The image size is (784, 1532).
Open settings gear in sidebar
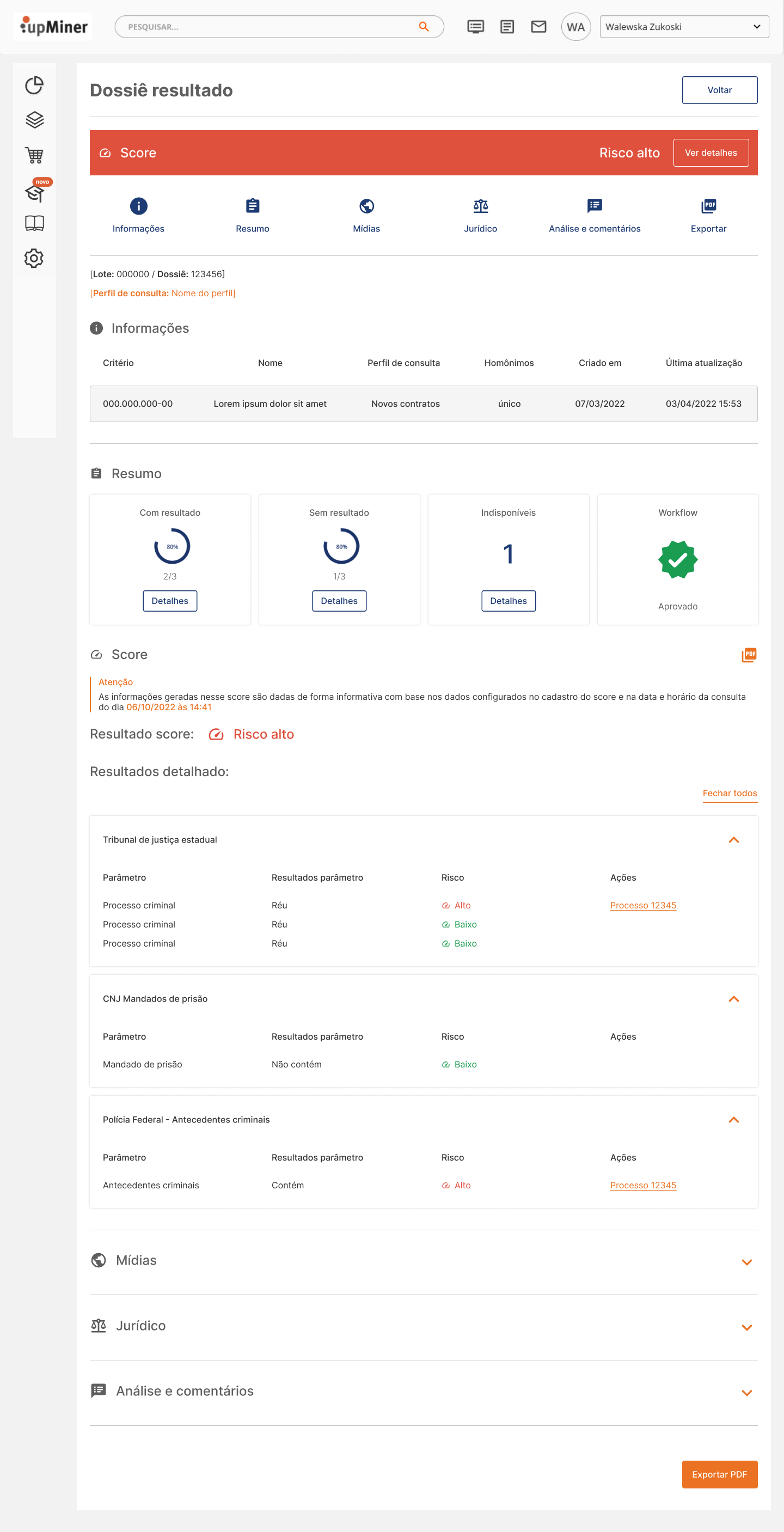coord(34,258)
